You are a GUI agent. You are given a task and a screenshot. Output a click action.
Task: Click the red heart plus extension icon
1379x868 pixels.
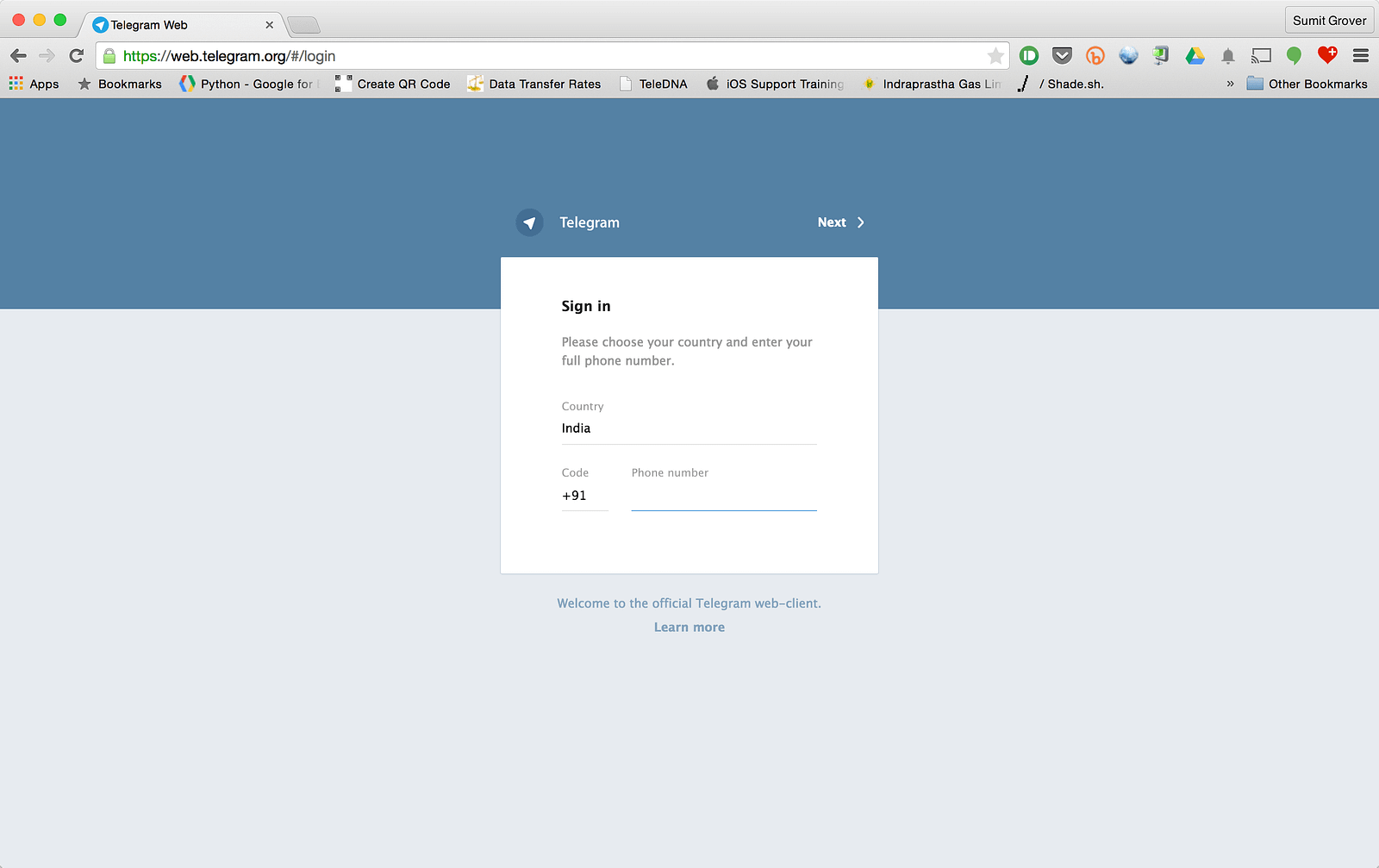tap(1327, 55)
